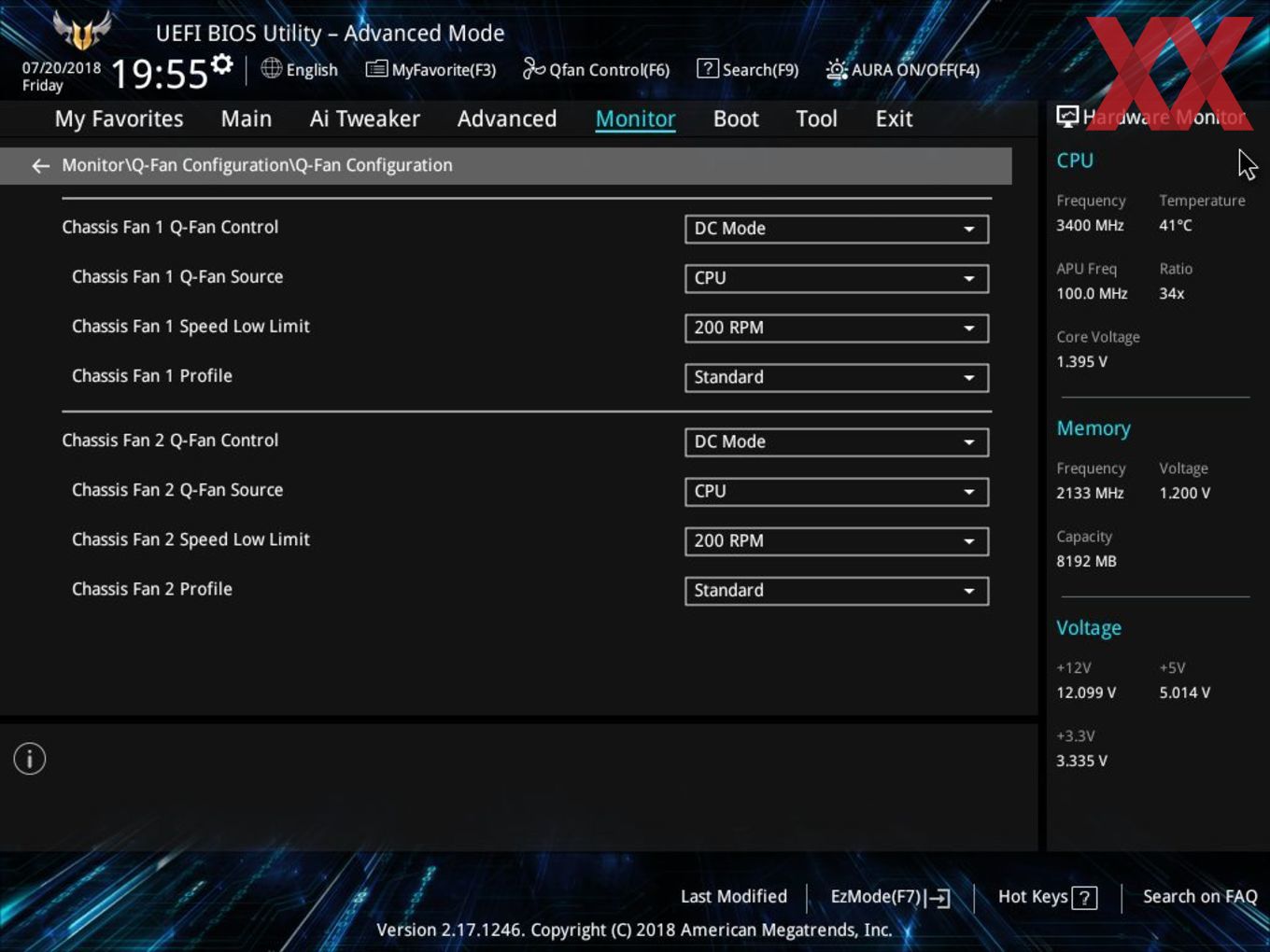The height and width of the screenshot is (952, 1270).
Task: Open Chassis Fan 1 Q-Fan Source dropdown
Action: tap(837, 278)
